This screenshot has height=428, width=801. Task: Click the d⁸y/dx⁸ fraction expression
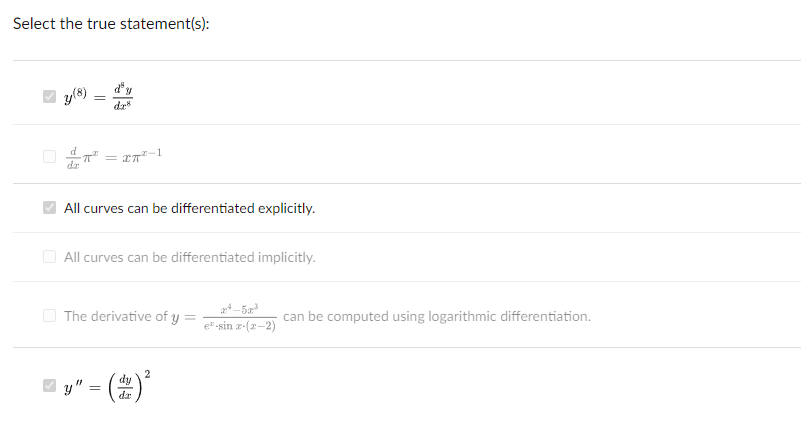(123, 97)
